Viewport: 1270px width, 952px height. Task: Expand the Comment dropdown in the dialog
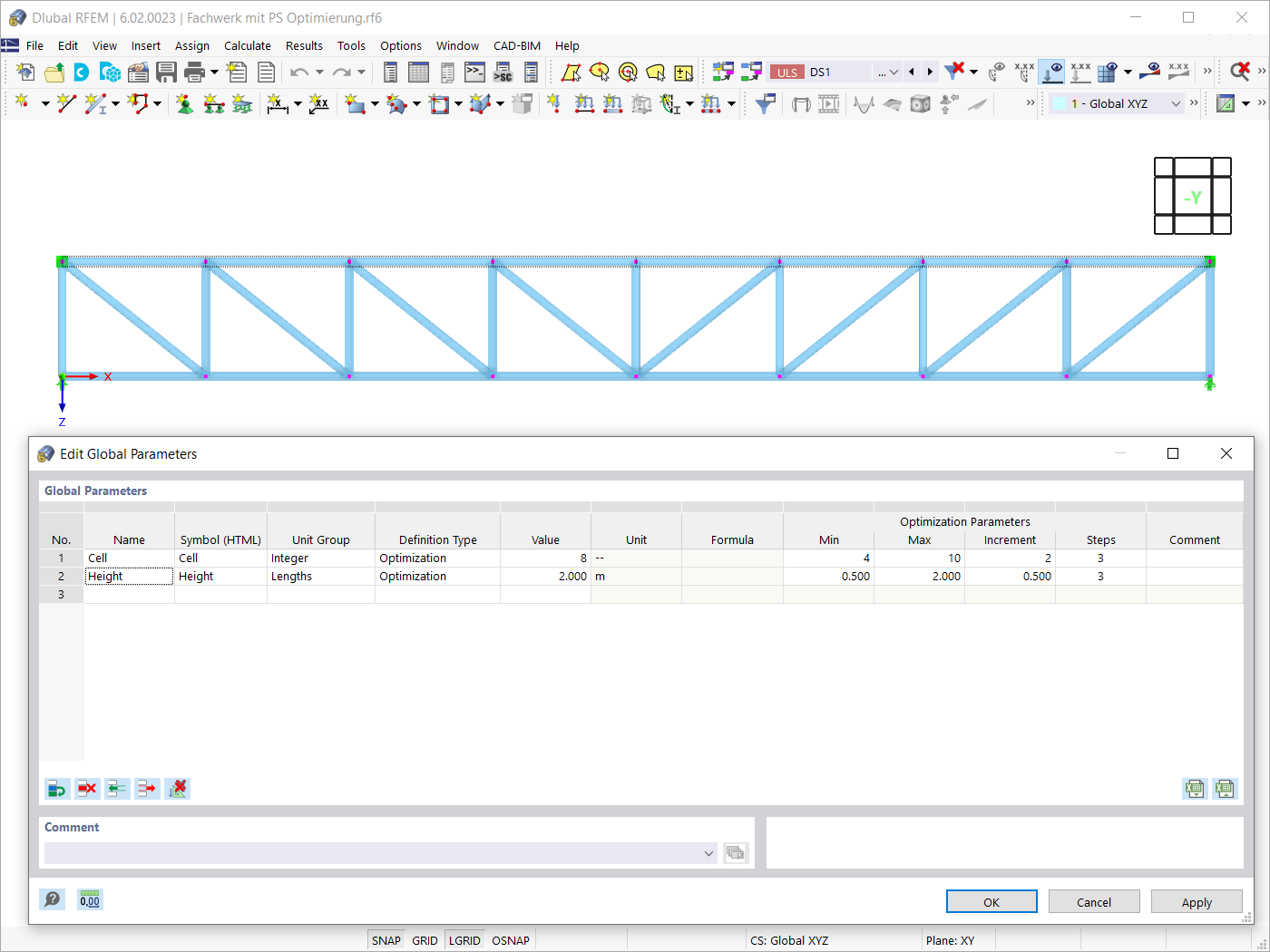[x=708, y=853]
